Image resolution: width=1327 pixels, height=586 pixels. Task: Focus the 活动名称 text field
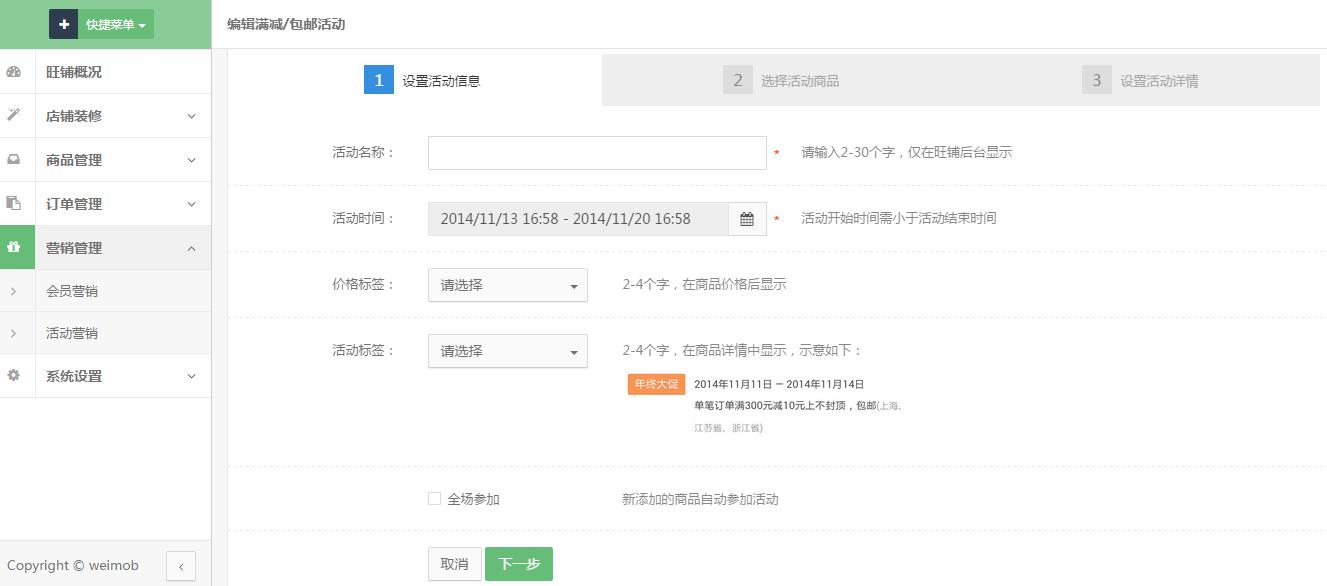pos(597,153)
